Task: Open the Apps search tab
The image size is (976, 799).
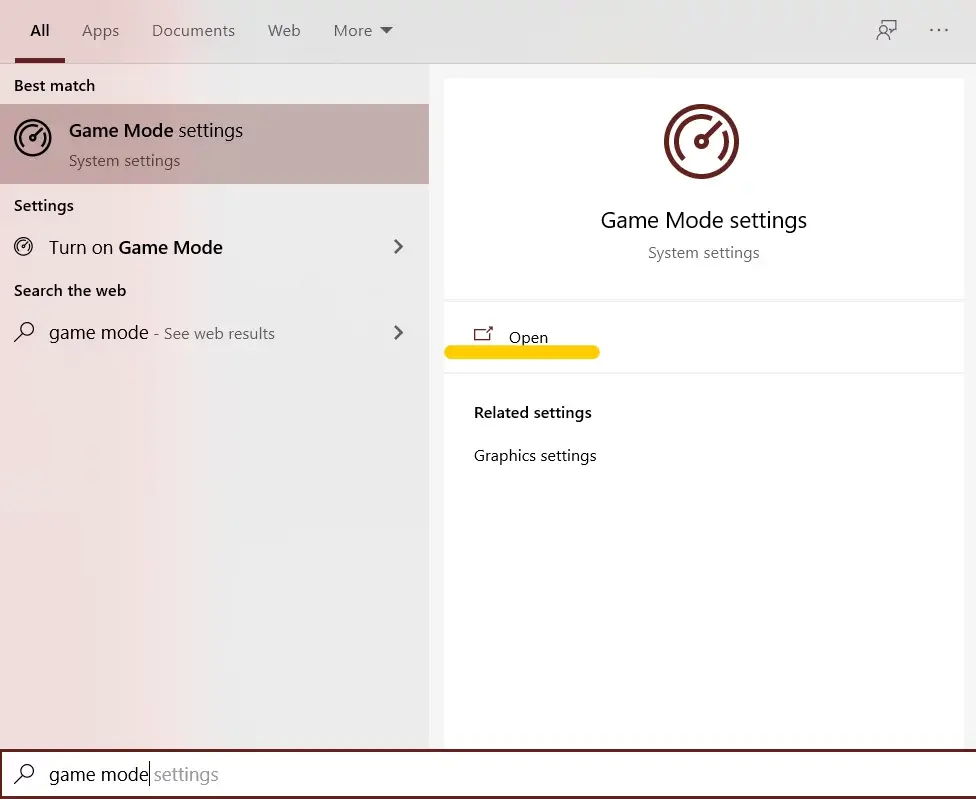Action: click(x=100, y=30)
